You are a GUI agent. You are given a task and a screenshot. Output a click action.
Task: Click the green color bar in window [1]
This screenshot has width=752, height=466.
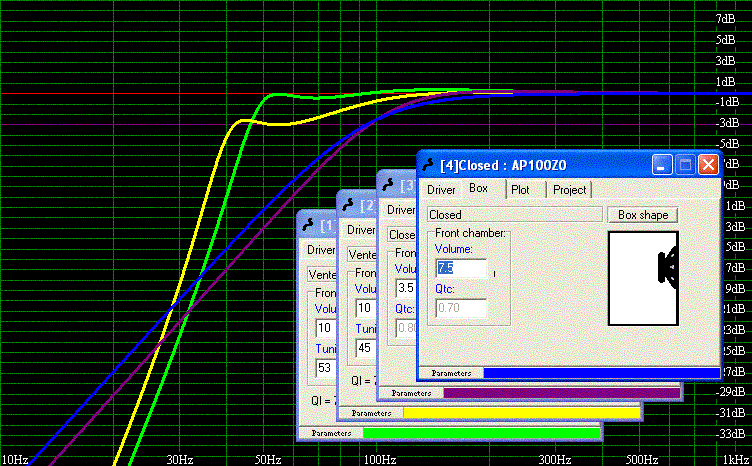click(x=482, y=433)
